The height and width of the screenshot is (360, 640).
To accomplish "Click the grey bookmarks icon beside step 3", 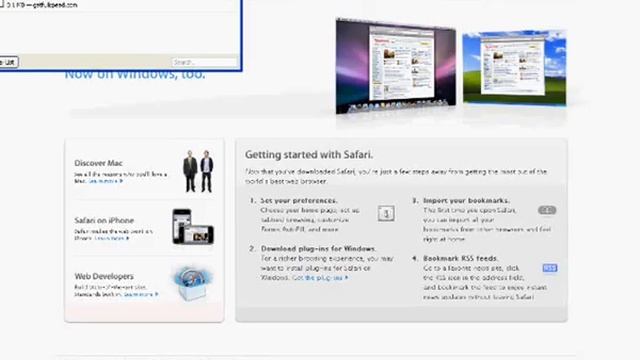I will pyautogui.click(x=547, y=210).
